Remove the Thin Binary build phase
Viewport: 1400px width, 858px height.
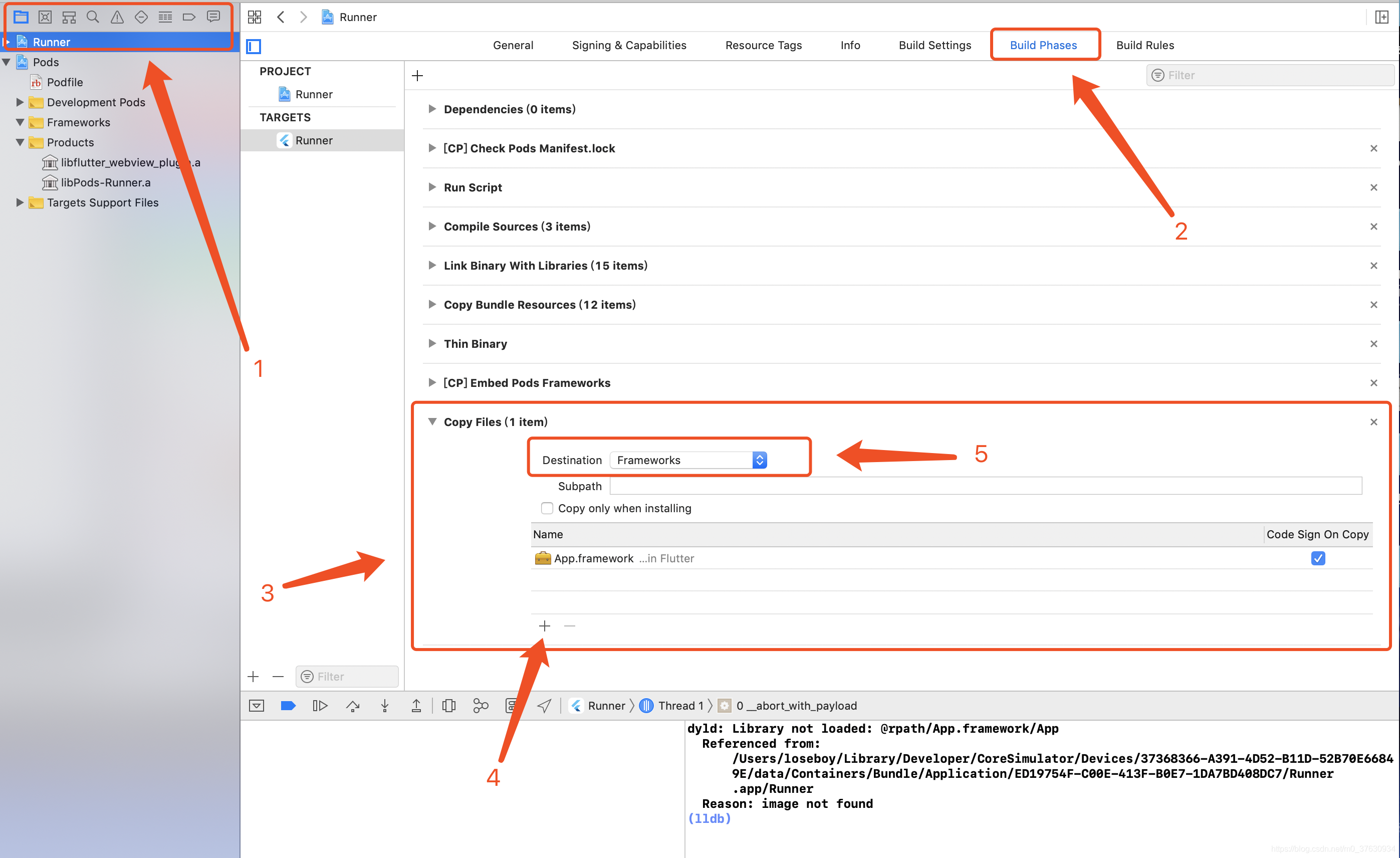pyautogui.click(x=1373, y=344)
